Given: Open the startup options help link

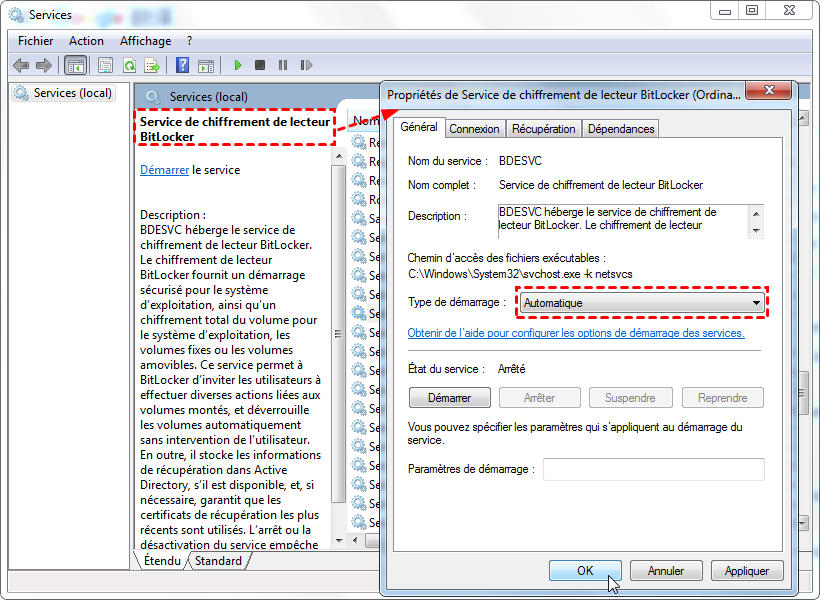Looking at the screenshot, I should [x=576, y=333].
